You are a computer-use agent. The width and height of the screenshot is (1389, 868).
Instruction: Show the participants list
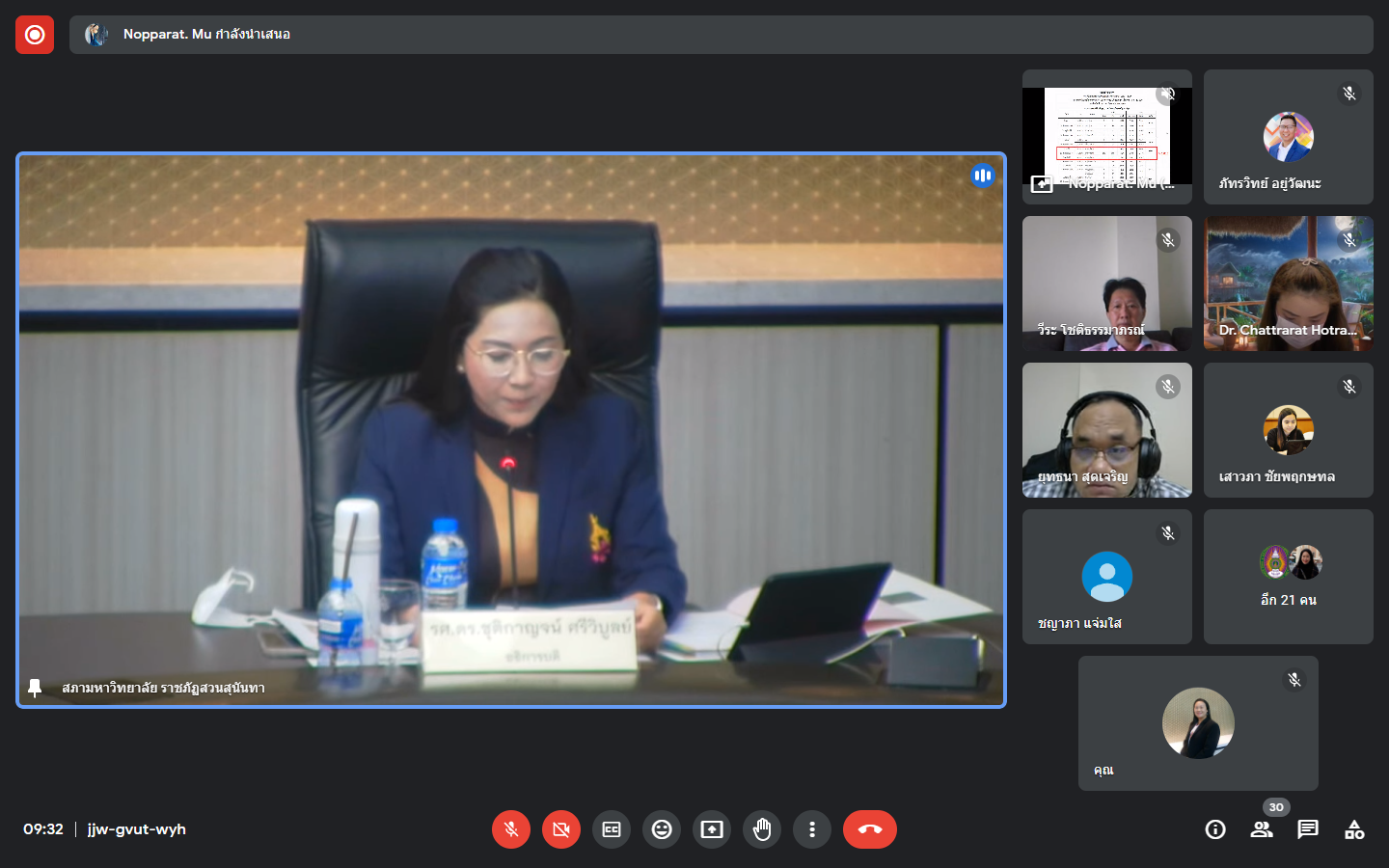coord(1262,829)
